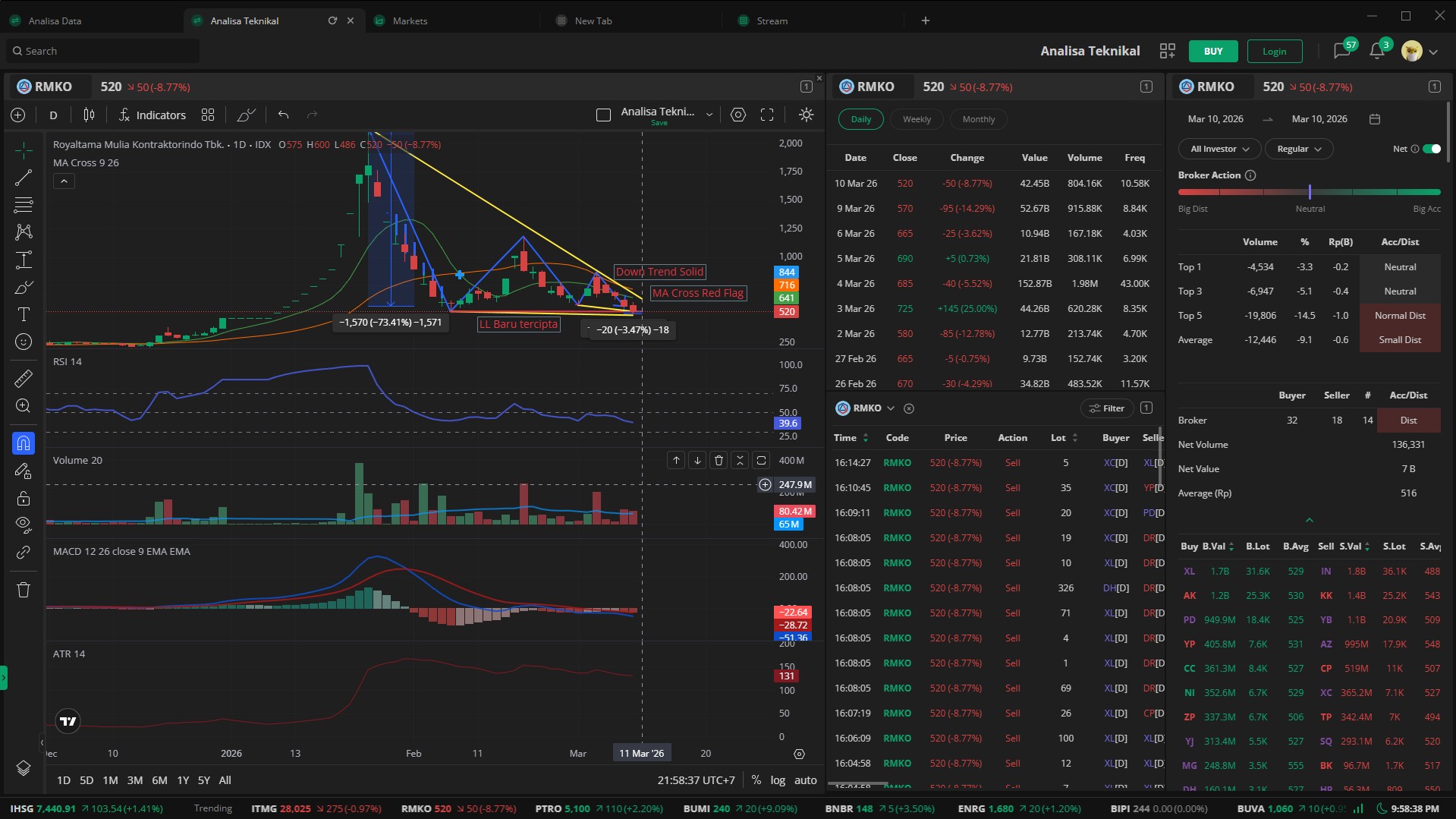Enter fullscreen chart mode

pos(767,115)
